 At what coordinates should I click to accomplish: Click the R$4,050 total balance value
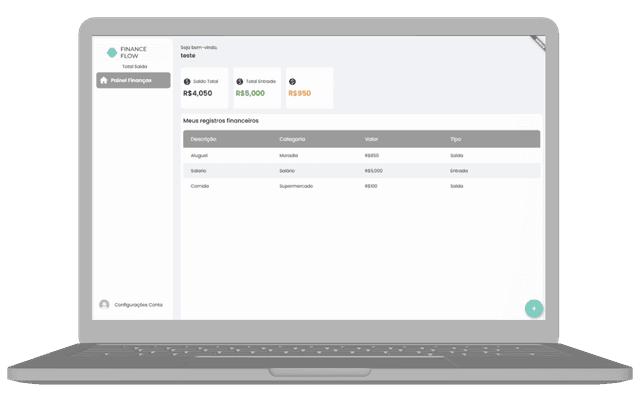[197, 93]
